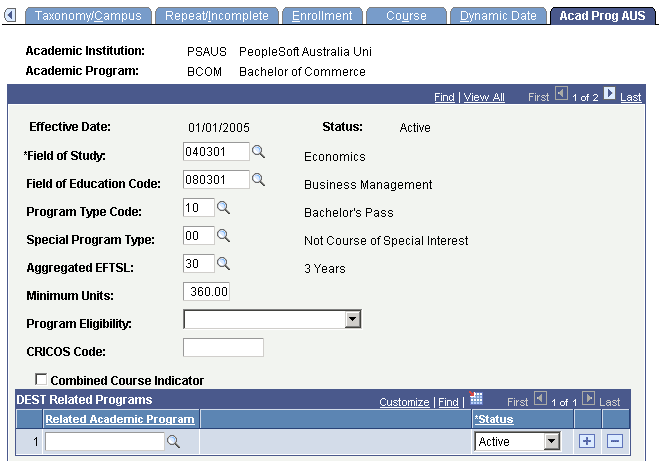The image size is (659, 461).
Task: Click DEST Related Programs previous row arrow
Action: 540,398
